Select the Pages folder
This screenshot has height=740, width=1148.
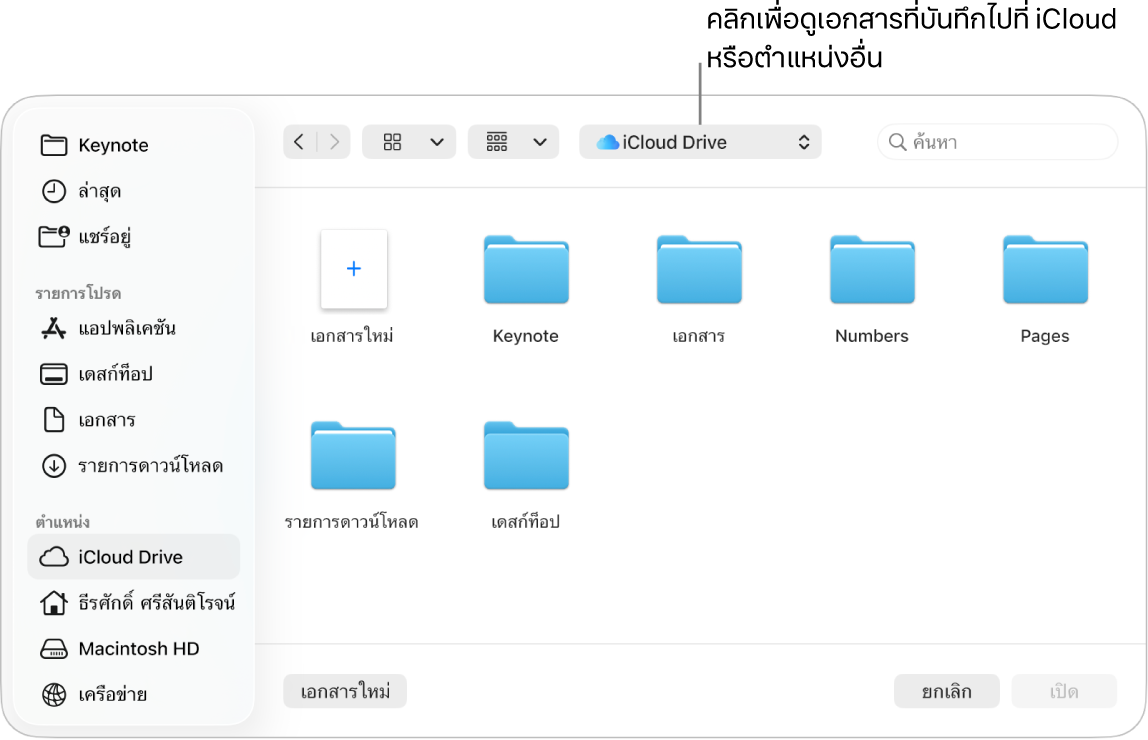click(1045, 269)
